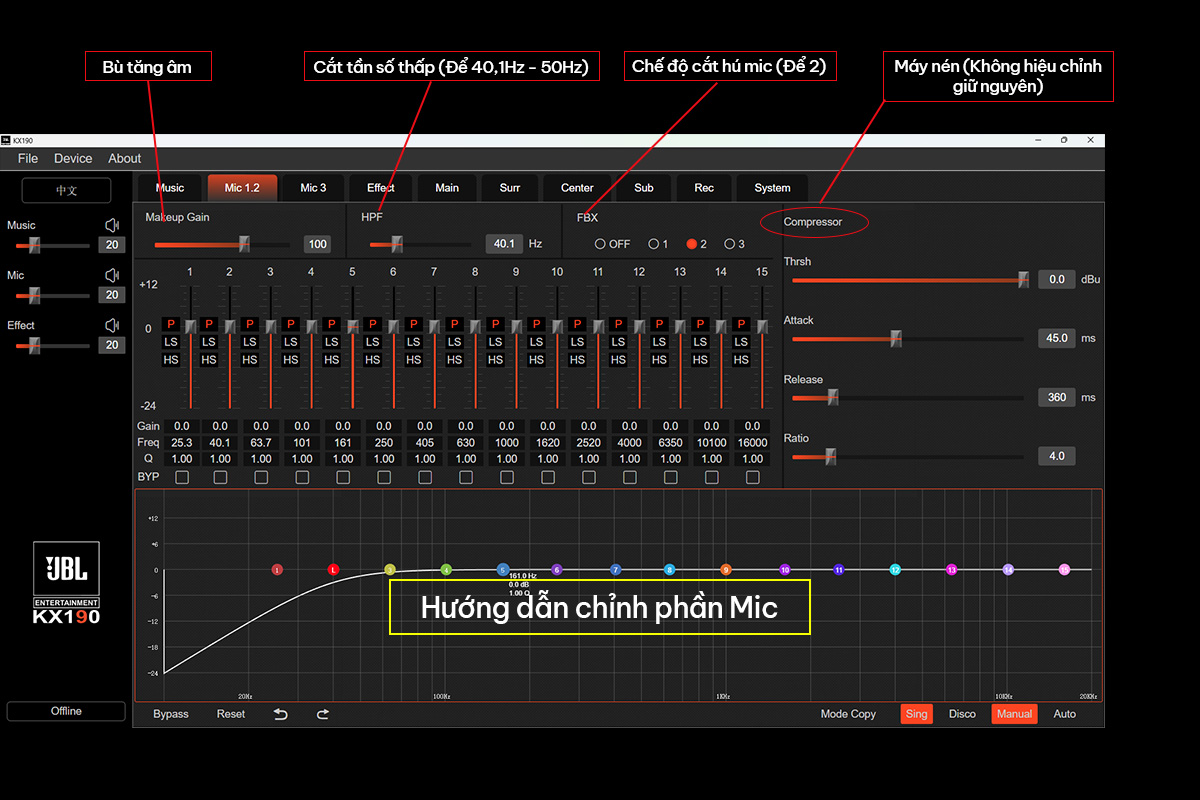
Task: Mute the Mic channel speaker icon
Action: coord(112,276)
